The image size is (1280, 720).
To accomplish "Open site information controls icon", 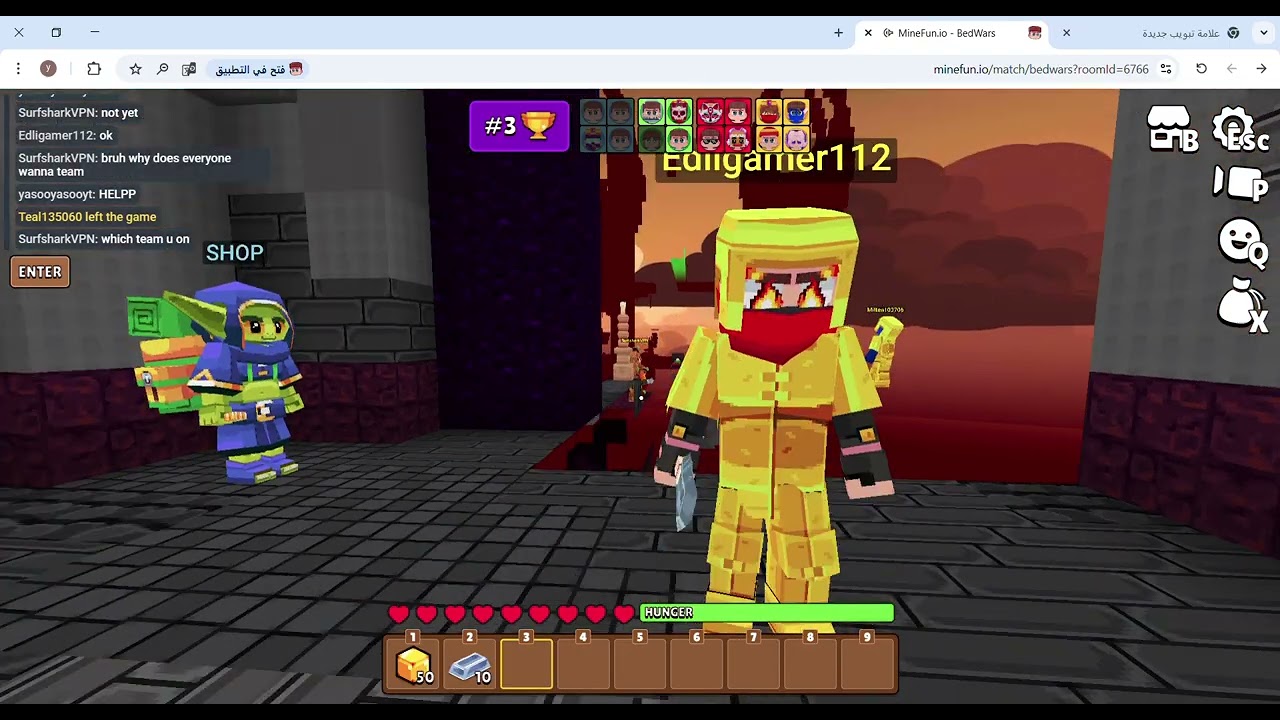I will [x=1166, y=69].
